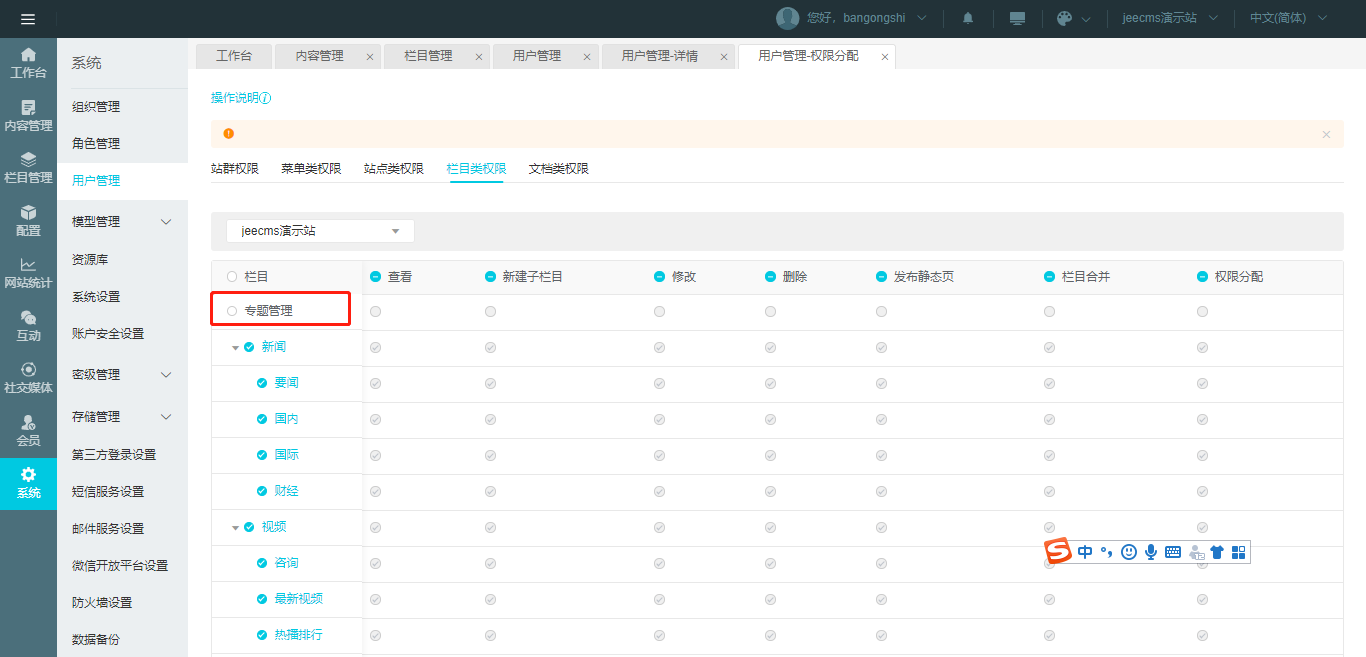Click the 操作说明 help link
Screen dimensions: 1366x657
[240, 98]
